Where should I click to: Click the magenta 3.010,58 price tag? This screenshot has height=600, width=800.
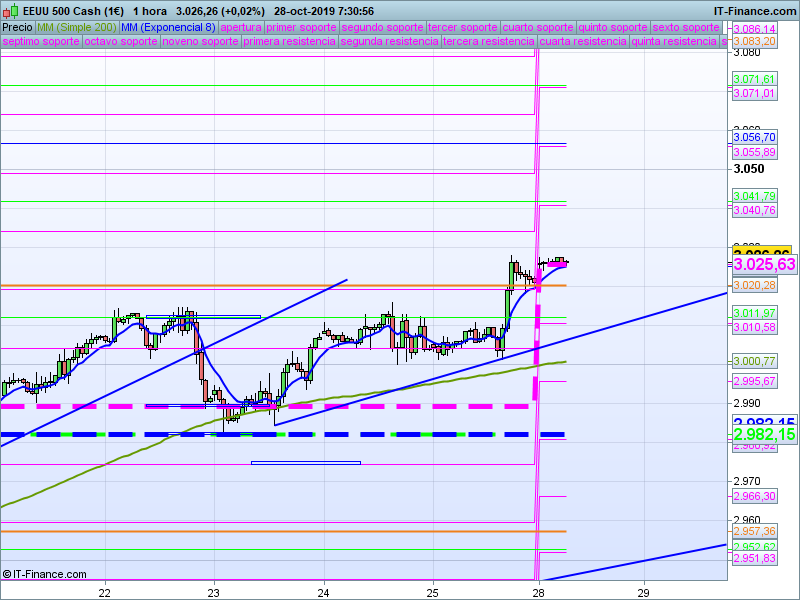click(x=755, y=327)
